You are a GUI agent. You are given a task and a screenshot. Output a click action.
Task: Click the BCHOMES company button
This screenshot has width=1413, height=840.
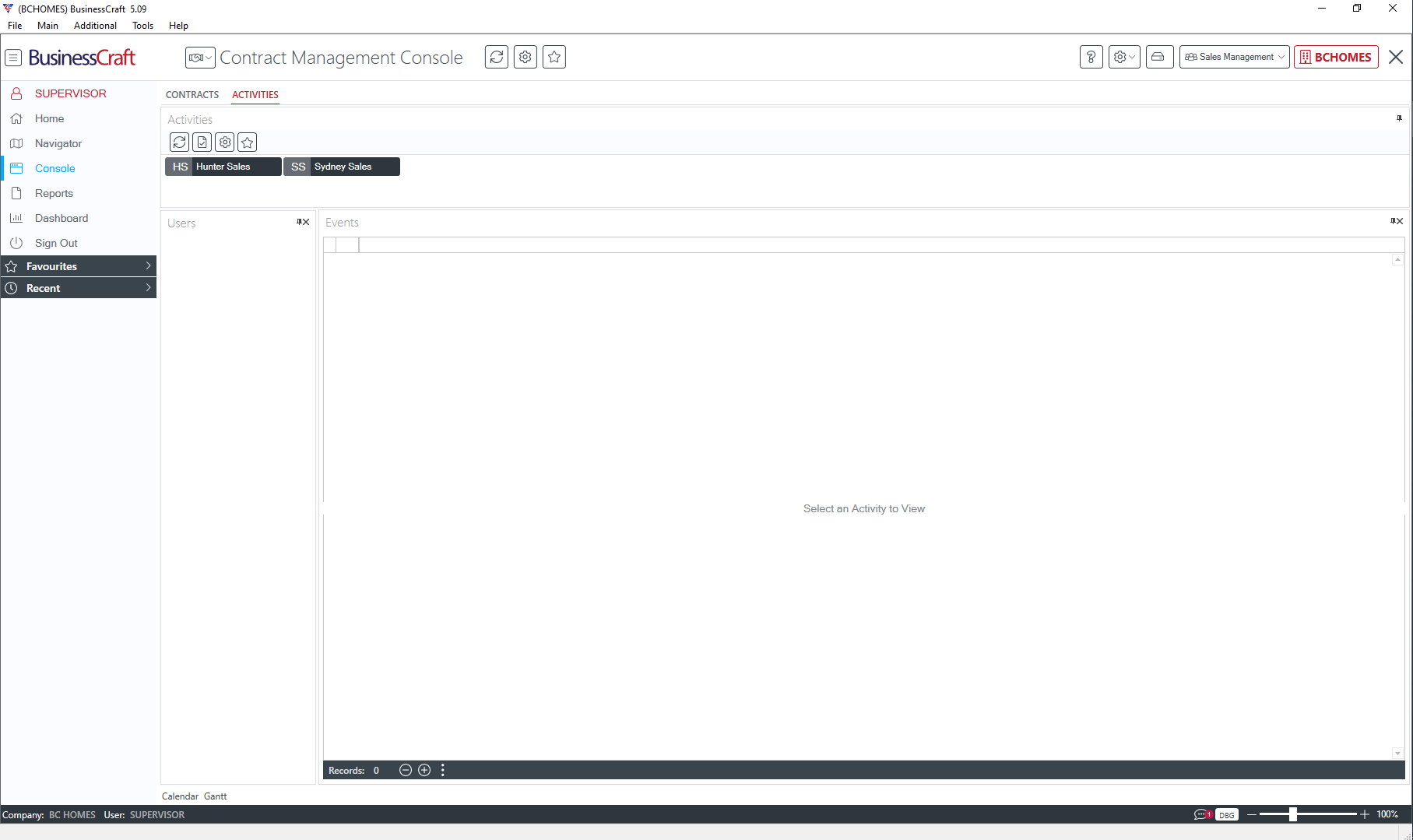pos(1337,57)
